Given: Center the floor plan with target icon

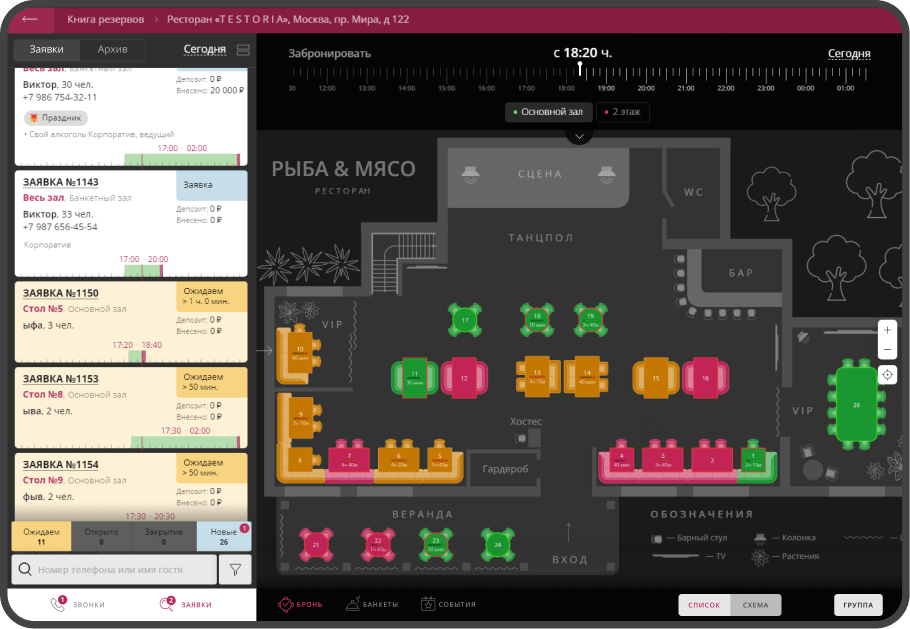Looking at the screenshot, I should click(x=887, y=375).
